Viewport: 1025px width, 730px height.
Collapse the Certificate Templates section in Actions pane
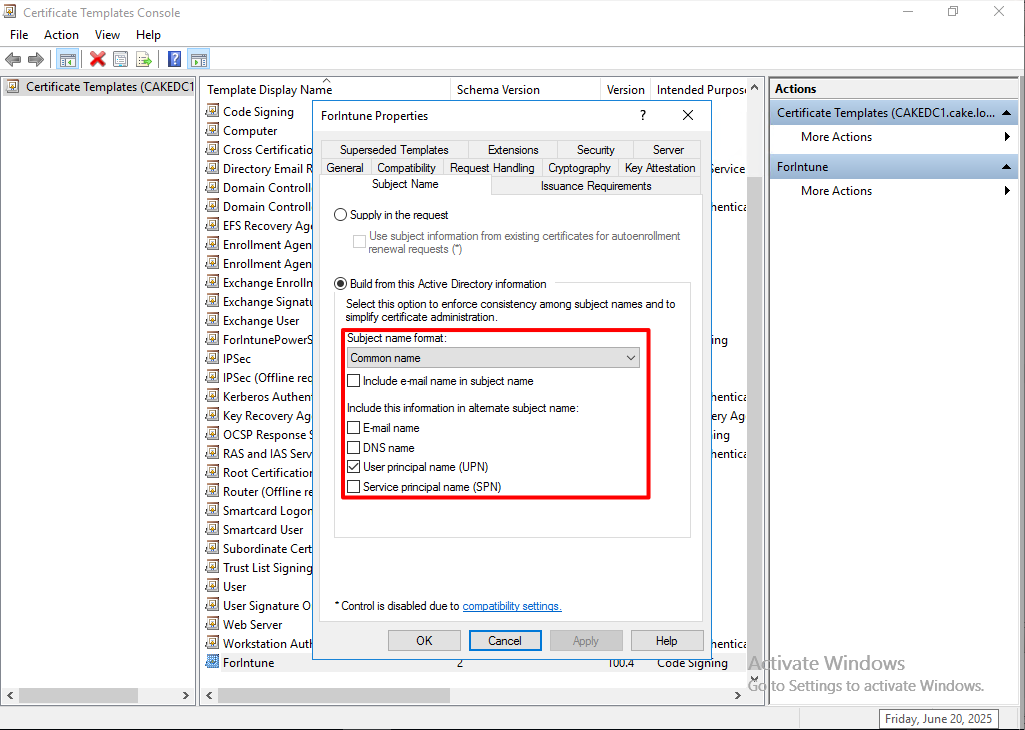[1007, 112]
